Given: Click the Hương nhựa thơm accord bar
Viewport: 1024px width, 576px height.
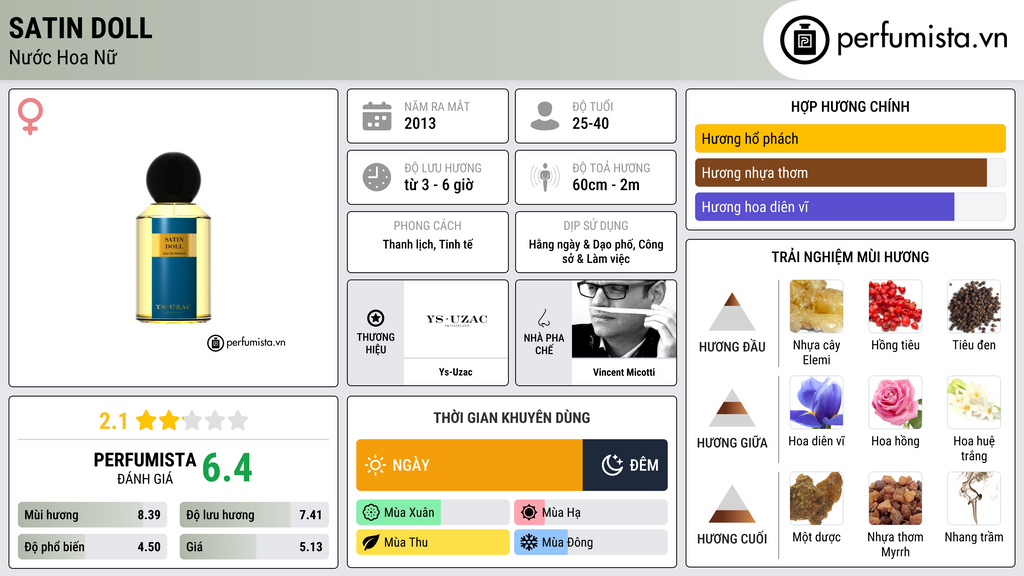Looking at the screenshot, I should pyautogui.click(x=850, y=172).
